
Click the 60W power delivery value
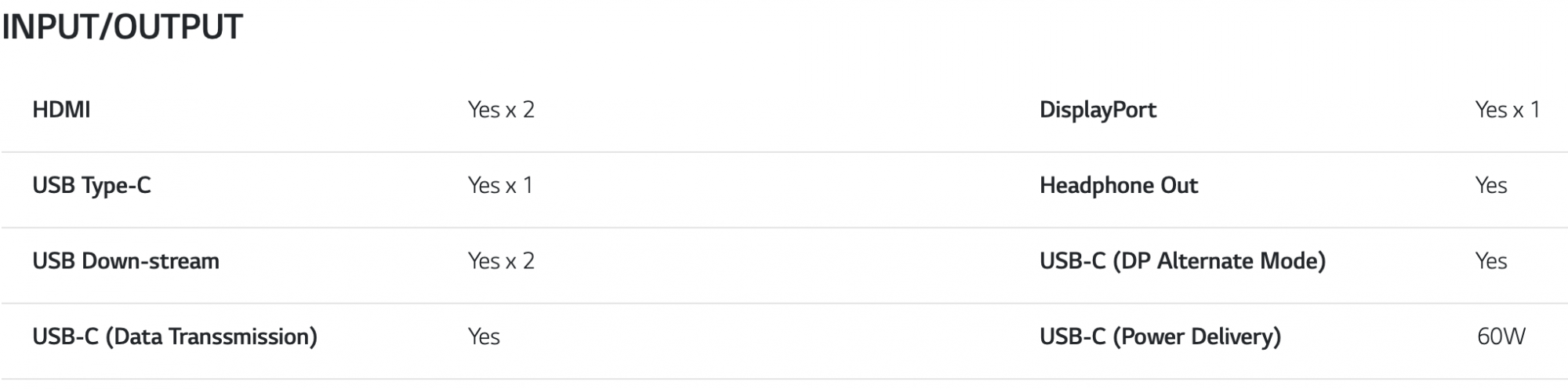tap(1501, 337)
